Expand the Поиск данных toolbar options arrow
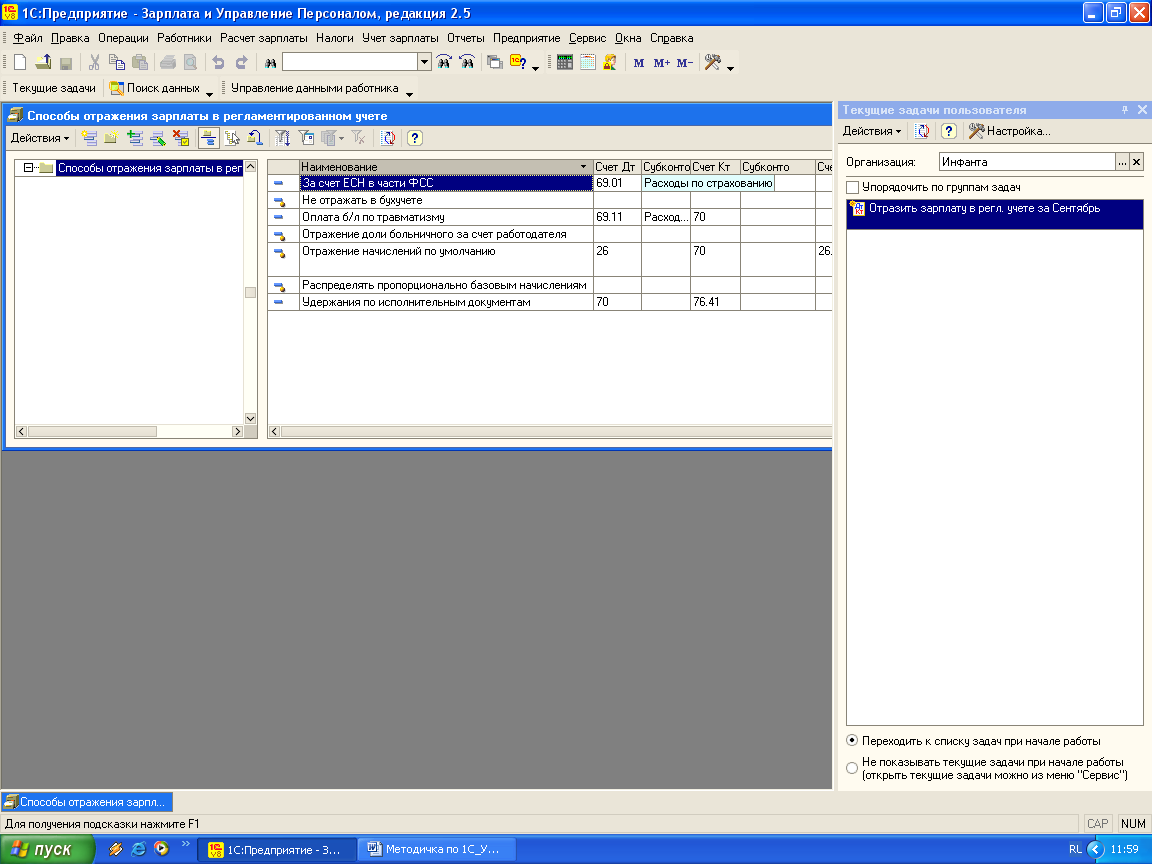1152x864 pixels. coord(209,93)
